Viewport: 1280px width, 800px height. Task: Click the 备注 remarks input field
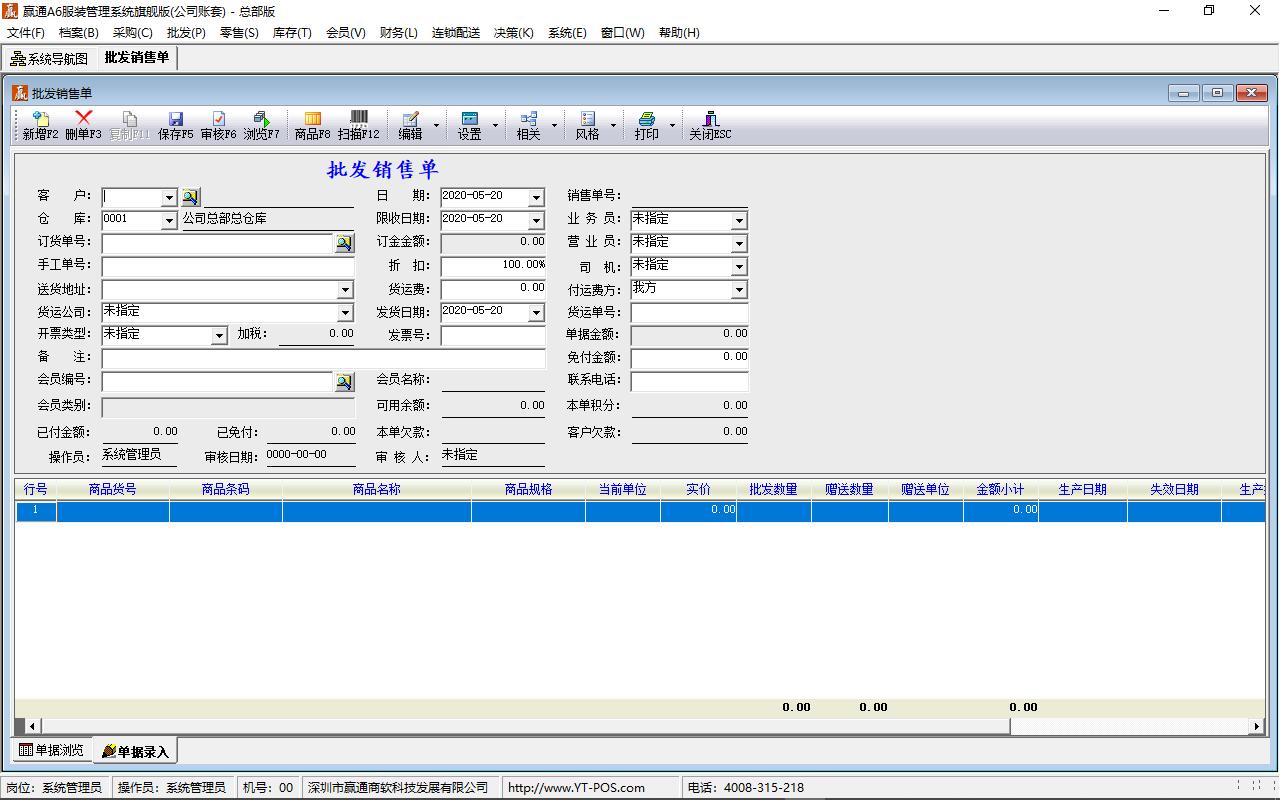pos(323,358)
